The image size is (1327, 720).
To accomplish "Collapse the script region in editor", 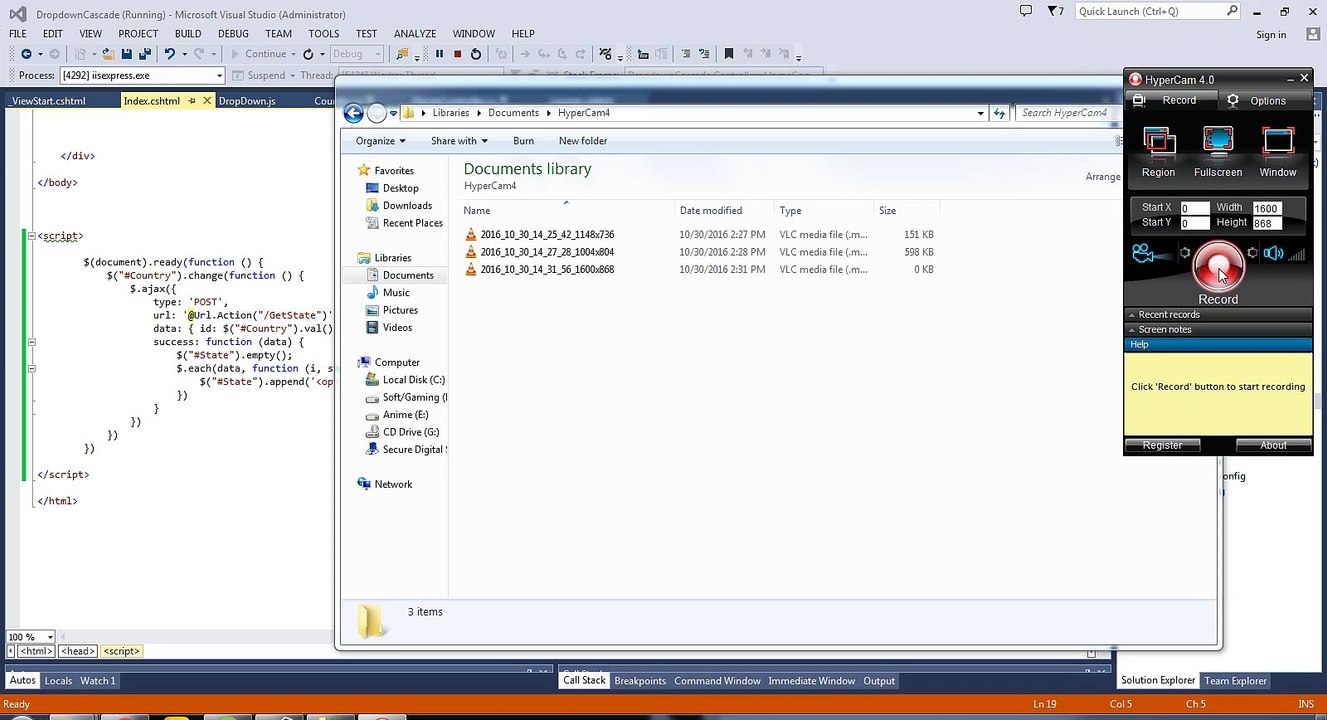I will tap(32, 236).
